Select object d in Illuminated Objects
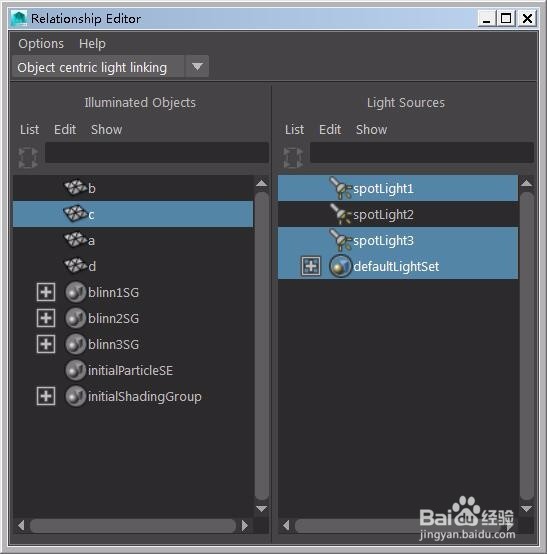Screen dimensions: 547x554 pos(133,266)
